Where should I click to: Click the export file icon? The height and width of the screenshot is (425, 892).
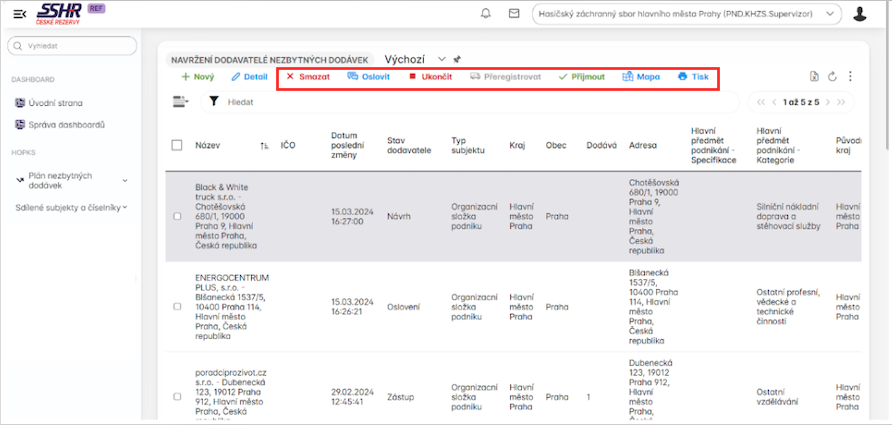point(814,76)
